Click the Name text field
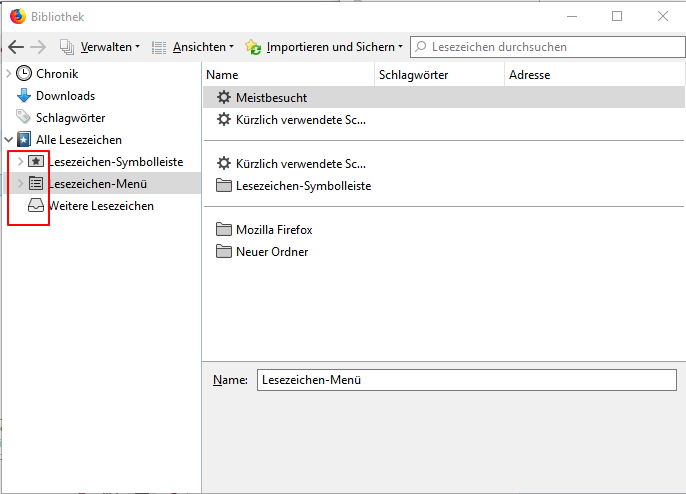Viewport: 686px width, 494px height. point(467,380)
